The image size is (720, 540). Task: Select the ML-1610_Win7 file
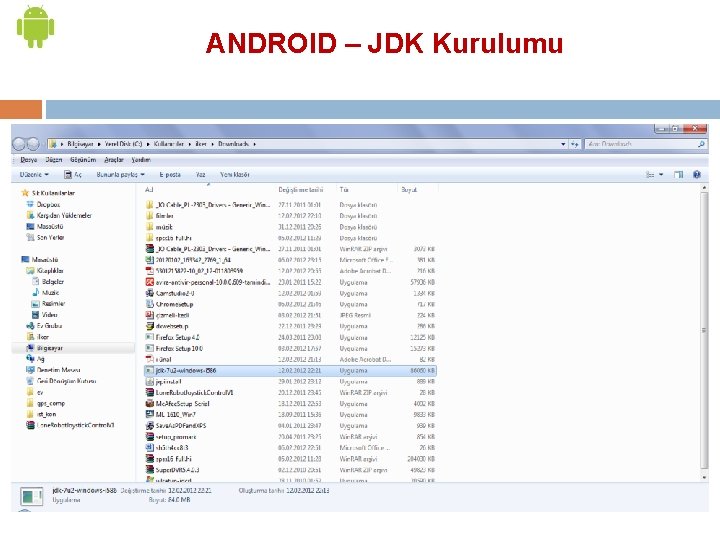[x=290, y=415]
